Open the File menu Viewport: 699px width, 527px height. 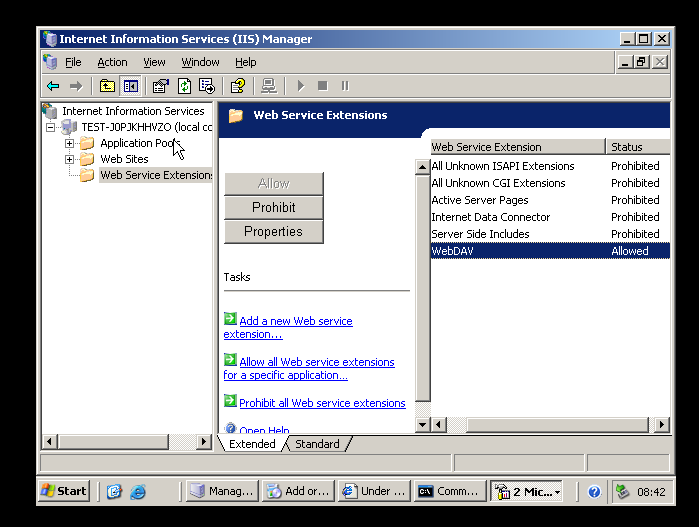coord(73,62)
